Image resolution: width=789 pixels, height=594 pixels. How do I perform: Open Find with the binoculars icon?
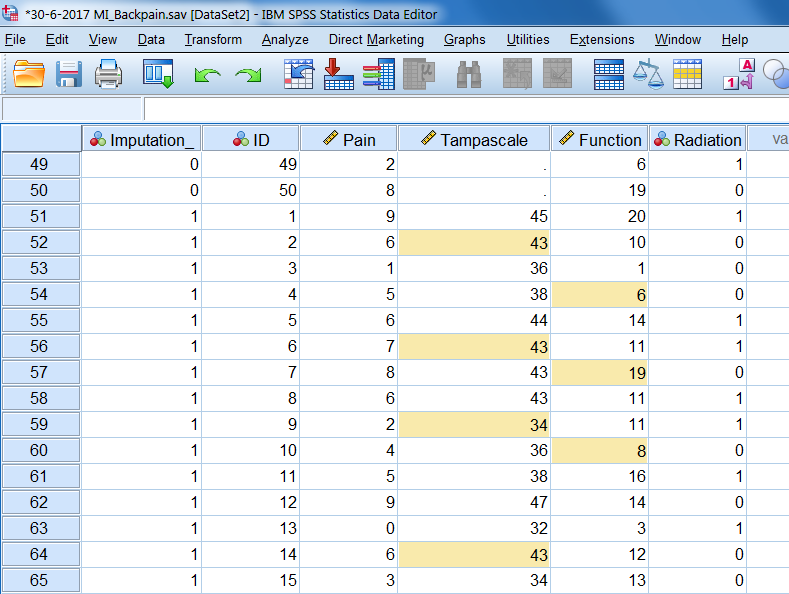click(x=470, y=73)
